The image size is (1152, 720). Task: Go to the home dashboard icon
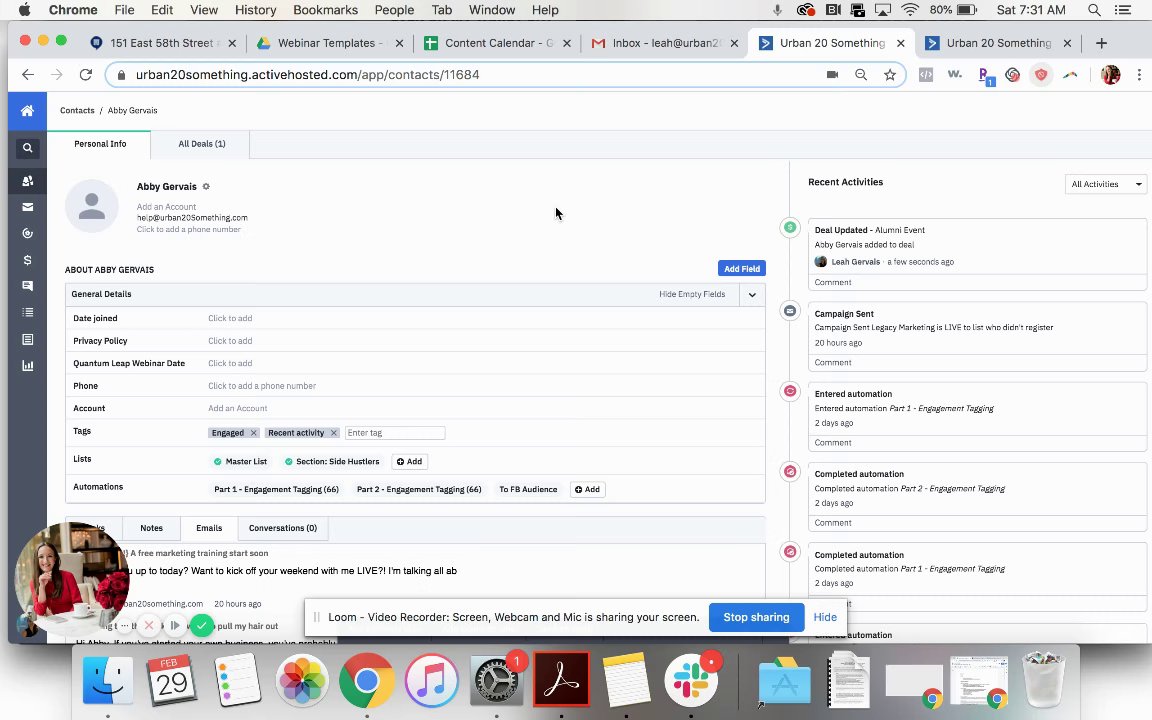pos(27,111)
